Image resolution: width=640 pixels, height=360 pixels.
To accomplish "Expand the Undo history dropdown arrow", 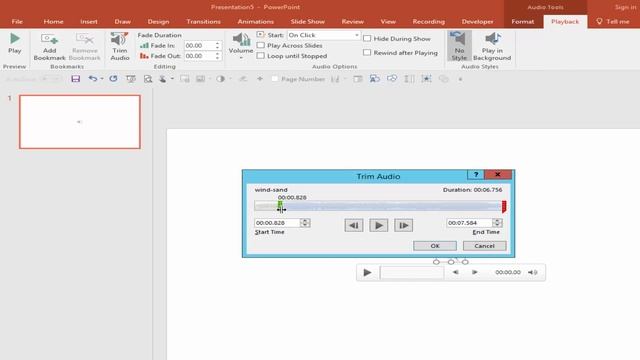I will (x=102, y=79).
